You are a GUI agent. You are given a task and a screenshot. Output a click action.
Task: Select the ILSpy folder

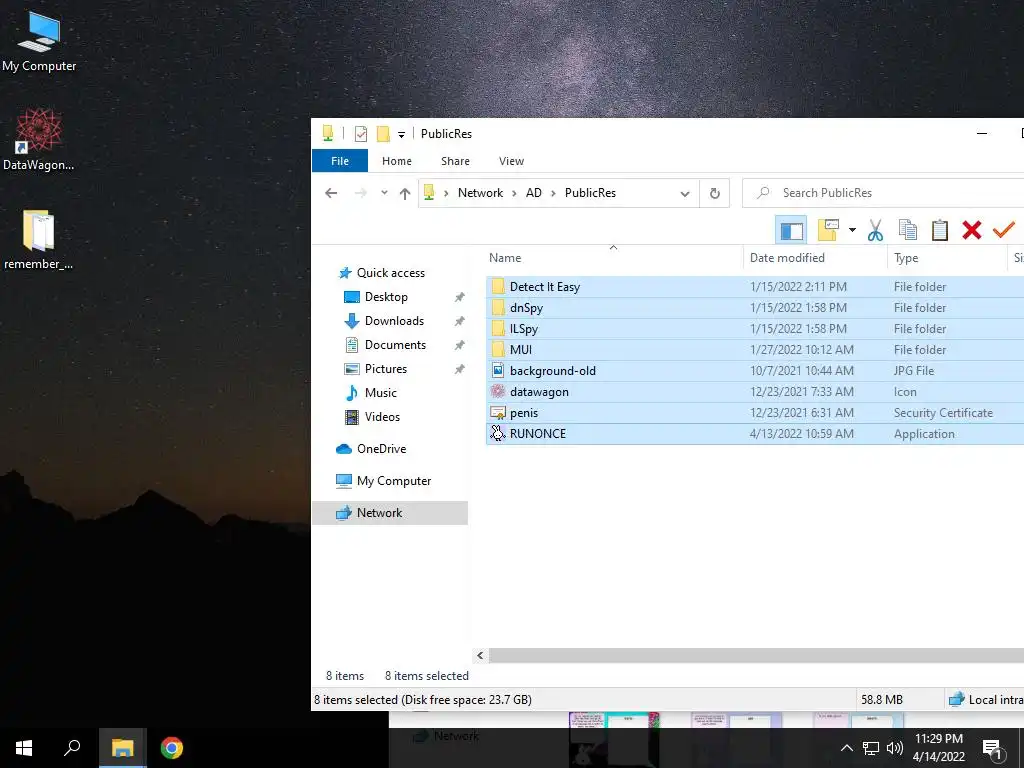[x=755, y=328]
